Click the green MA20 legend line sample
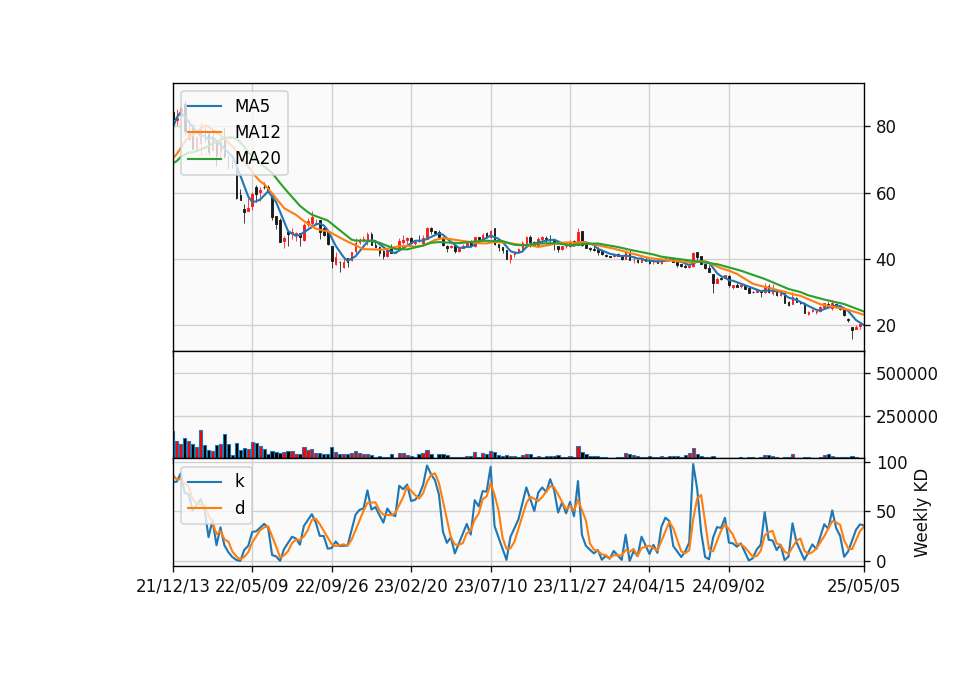Image resolution: width=960 pixels, height=690 pixels. pyautogui.click(x=205, y=159)
